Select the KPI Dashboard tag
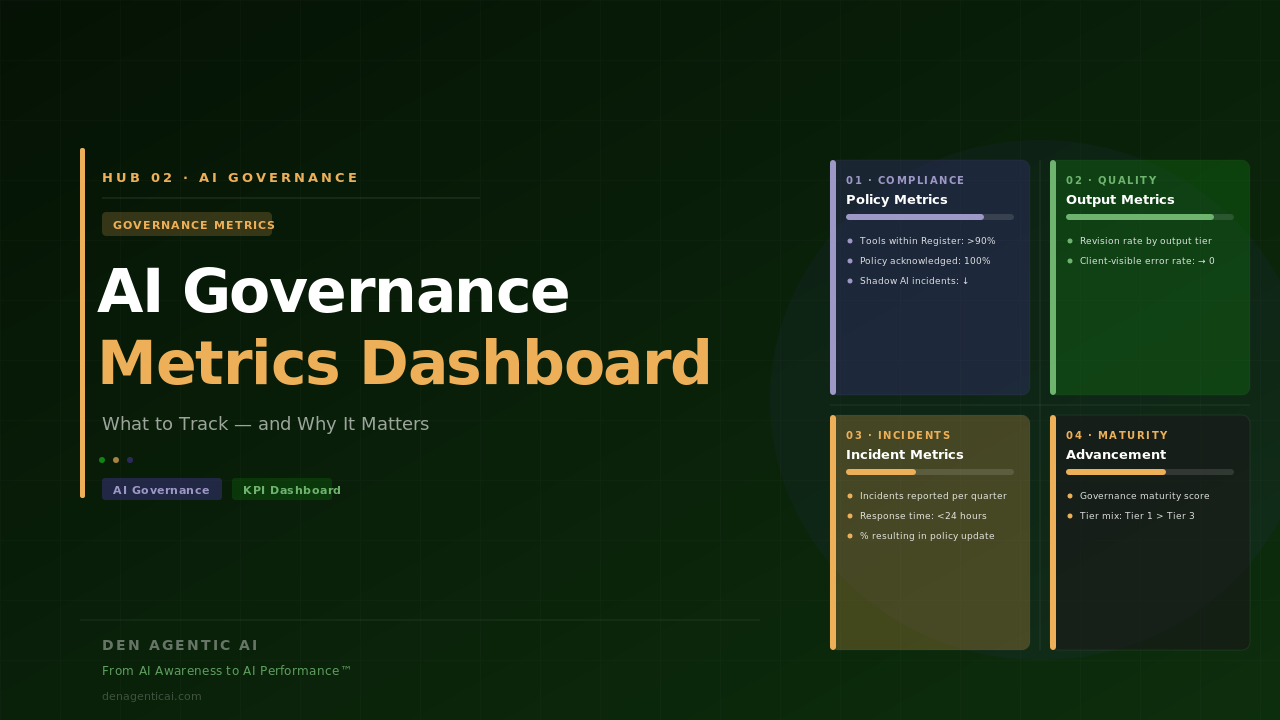The width and height of the screenshot is (1280, 720). tap(282, 489)
